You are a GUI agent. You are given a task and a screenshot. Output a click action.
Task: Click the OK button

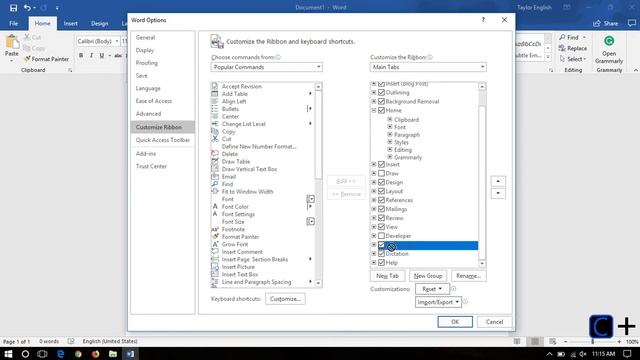coord(455,322)
